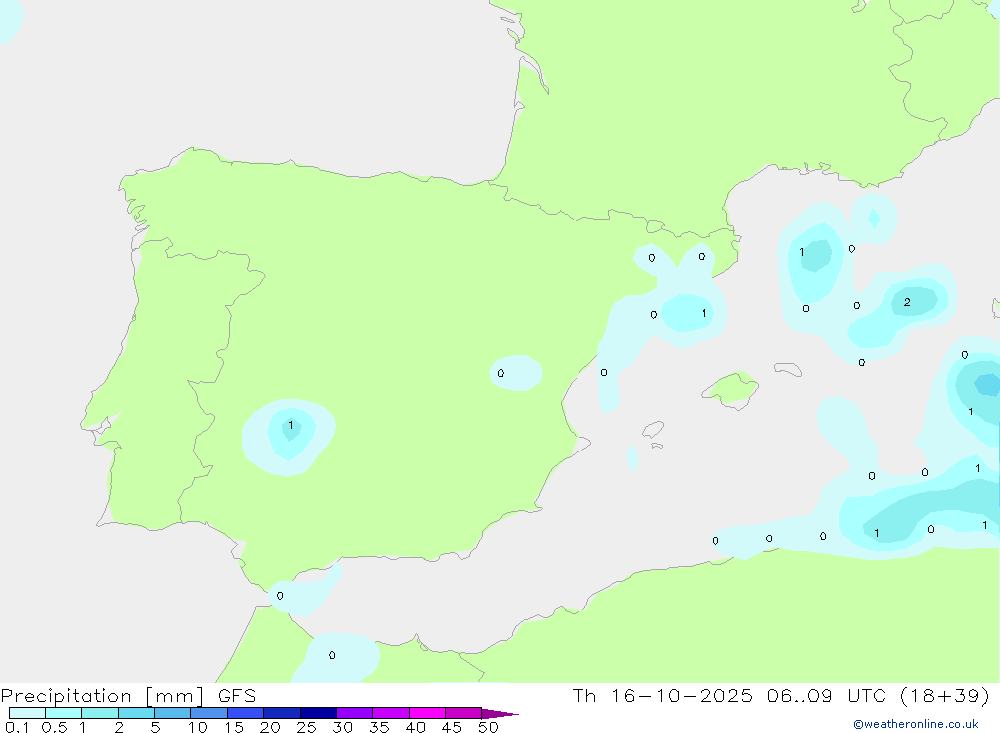Click the '(18+39)' forecast run label
The image size is (1000, 733).
(945, 695)
